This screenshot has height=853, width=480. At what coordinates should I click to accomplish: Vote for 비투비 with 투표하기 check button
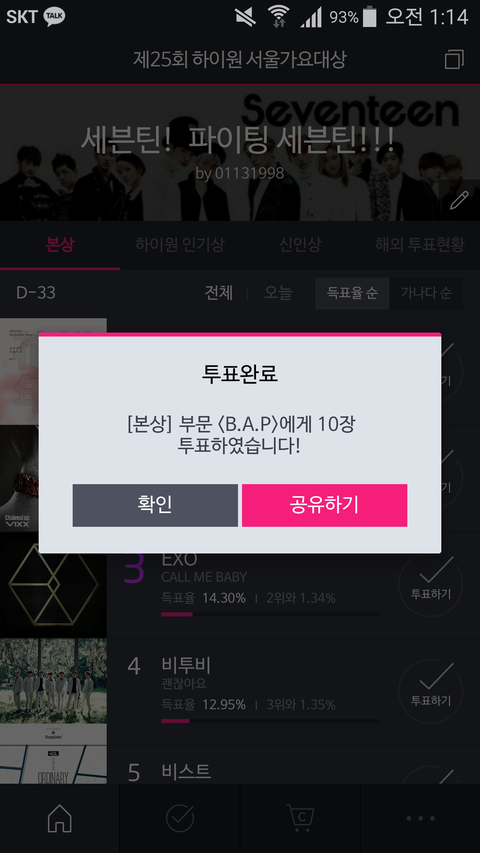pyautogui.click(x=430, y=691)
